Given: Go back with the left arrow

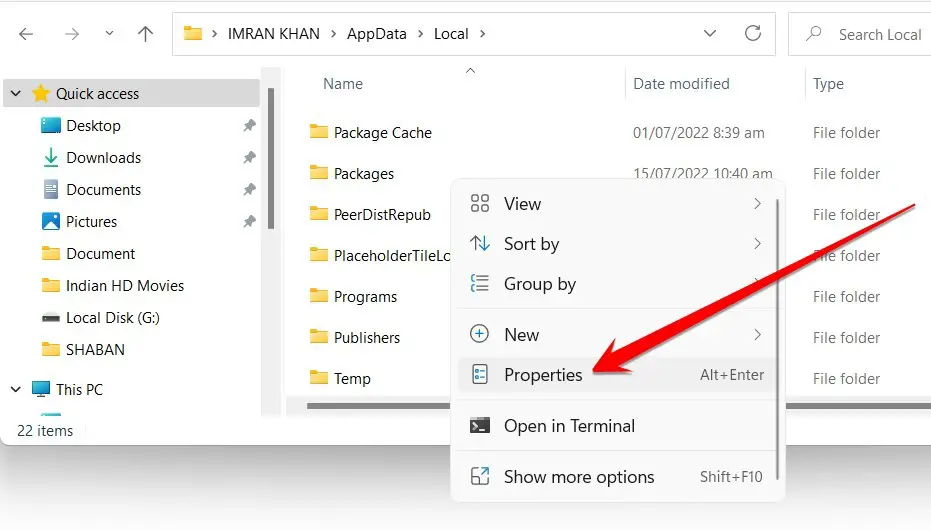Looking at the screenshot, I should pyautogui.click(x=26, y=34).
